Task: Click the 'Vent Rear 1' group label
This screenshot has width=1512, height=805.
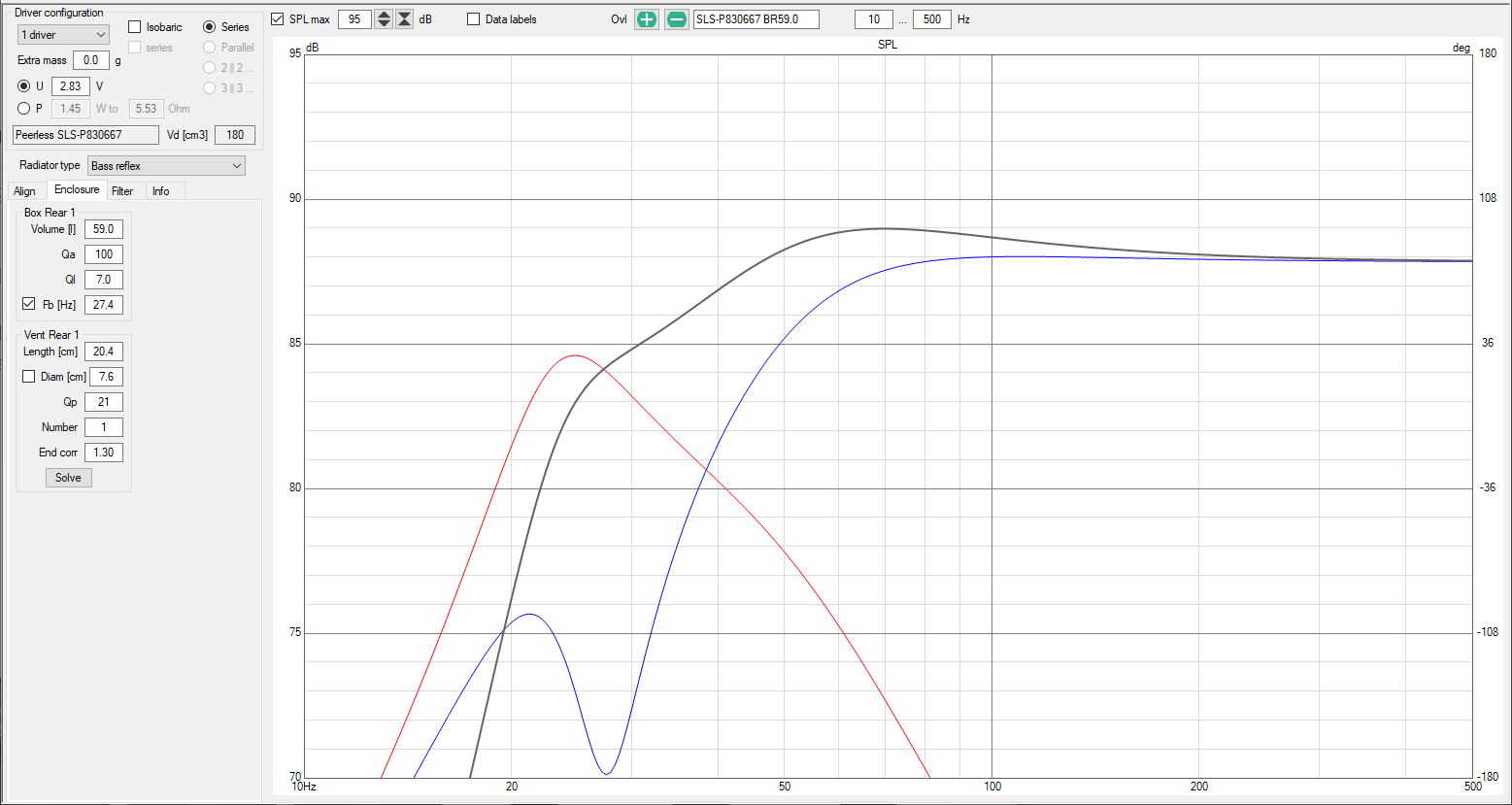Action: pyautogui.click(x=51, y=335)
